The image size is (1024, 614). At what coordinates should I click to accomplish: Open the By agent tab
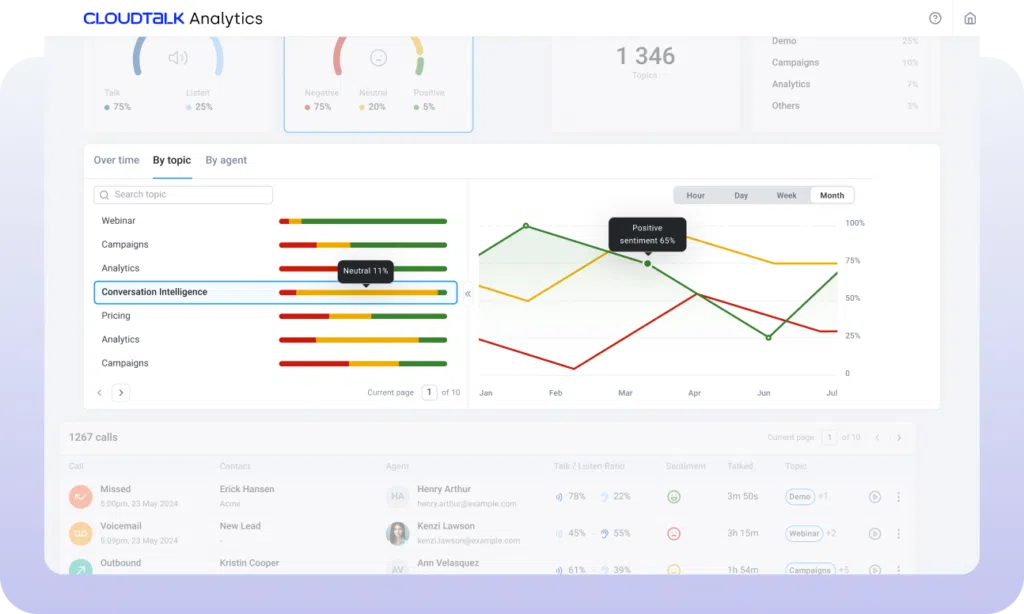click(x=226, y=160)
